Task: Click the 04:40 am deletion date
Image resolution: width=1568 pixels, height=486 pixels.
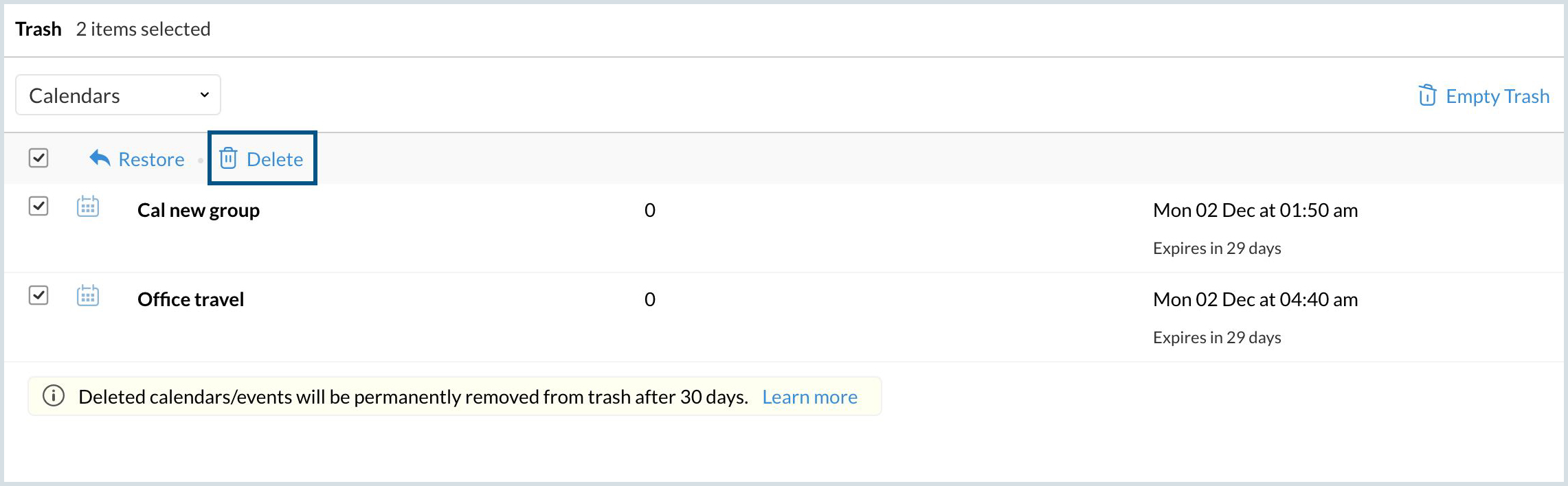Action: tap(1255, 299)
